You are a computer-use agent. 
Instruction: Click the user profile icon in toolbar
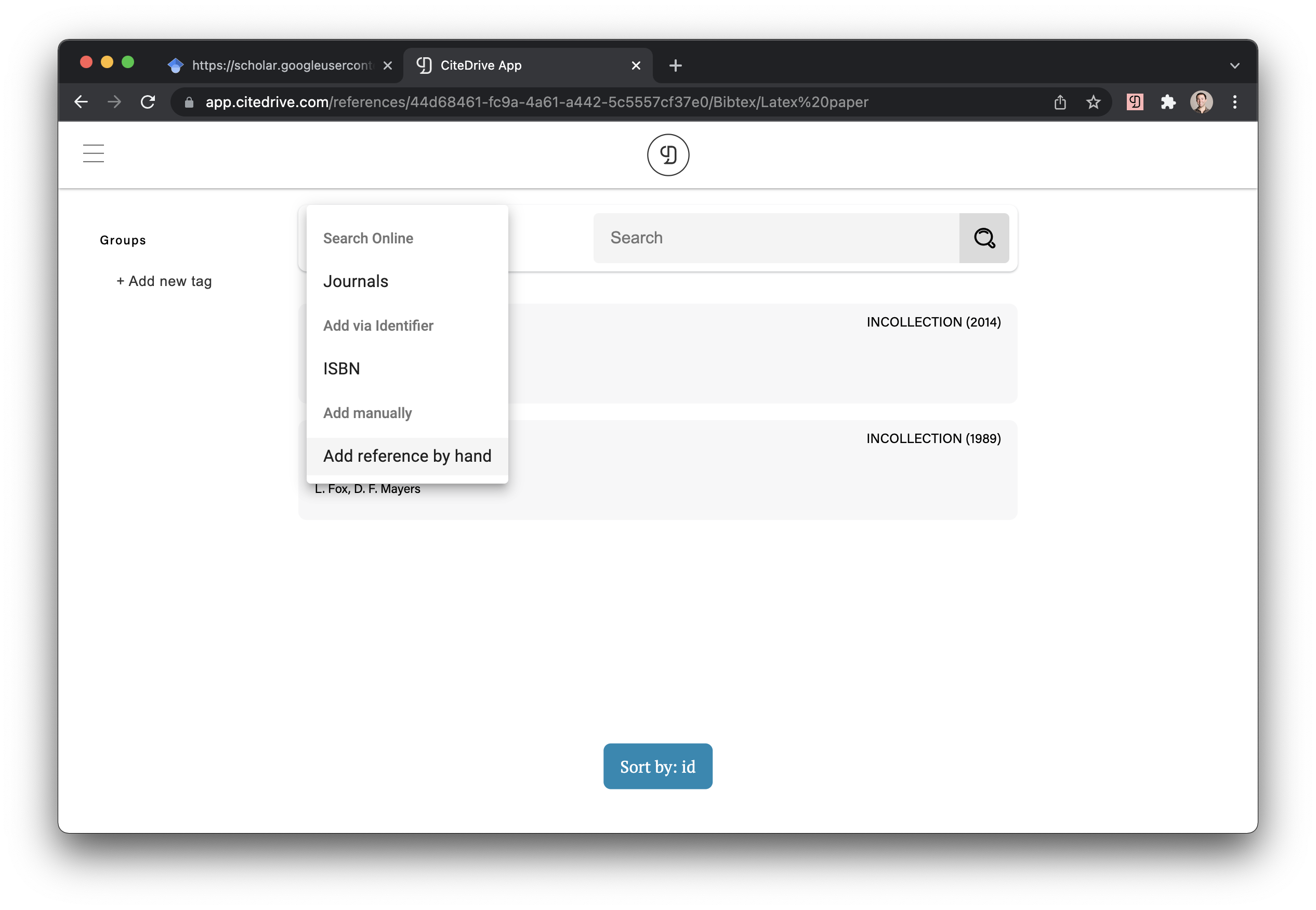[x=1201, y=102]
